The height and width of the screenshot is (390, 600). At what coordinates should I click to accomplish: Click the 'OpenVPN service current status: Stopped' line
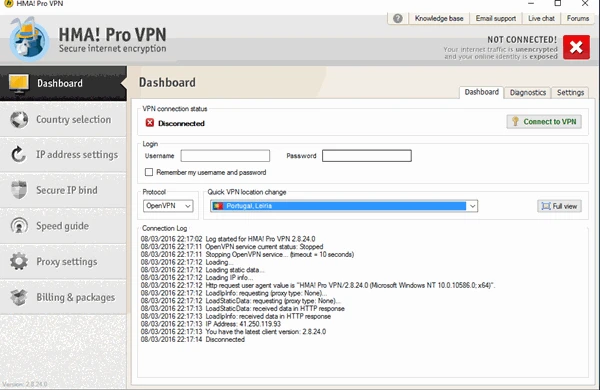(x=232, y=246)
